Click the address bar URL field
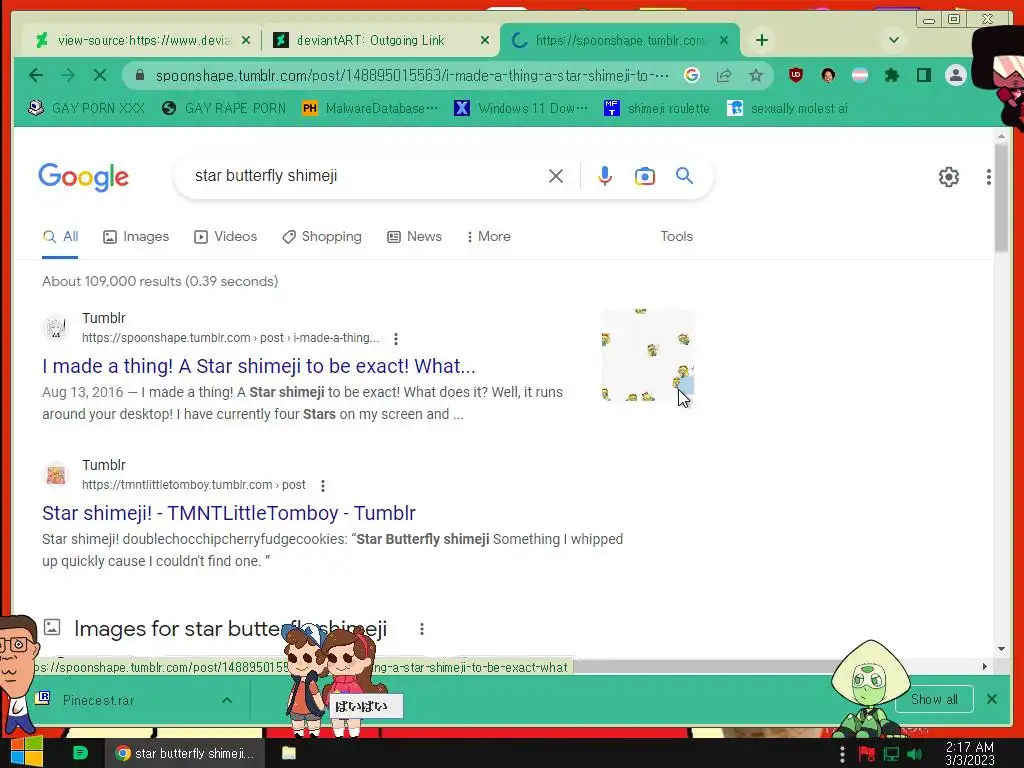 [x=411, y=76]
